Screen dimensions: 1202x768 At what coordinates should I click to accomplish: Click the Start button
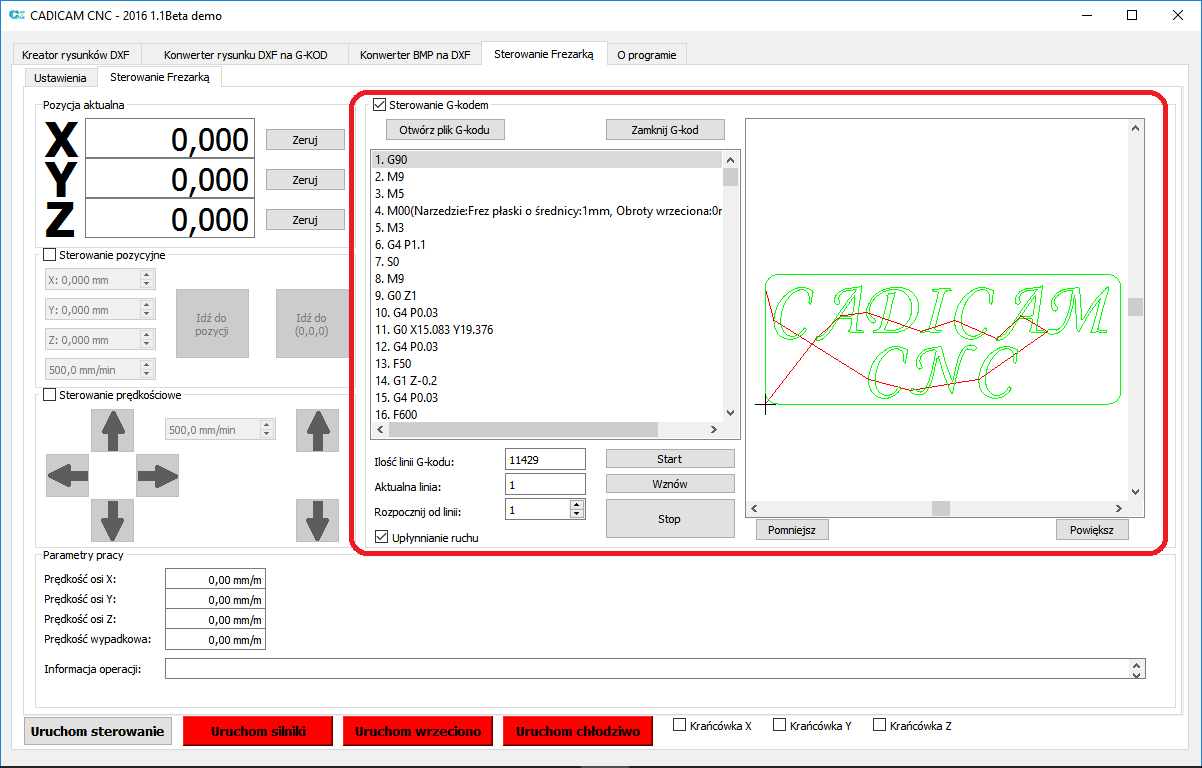pos(670,459)
